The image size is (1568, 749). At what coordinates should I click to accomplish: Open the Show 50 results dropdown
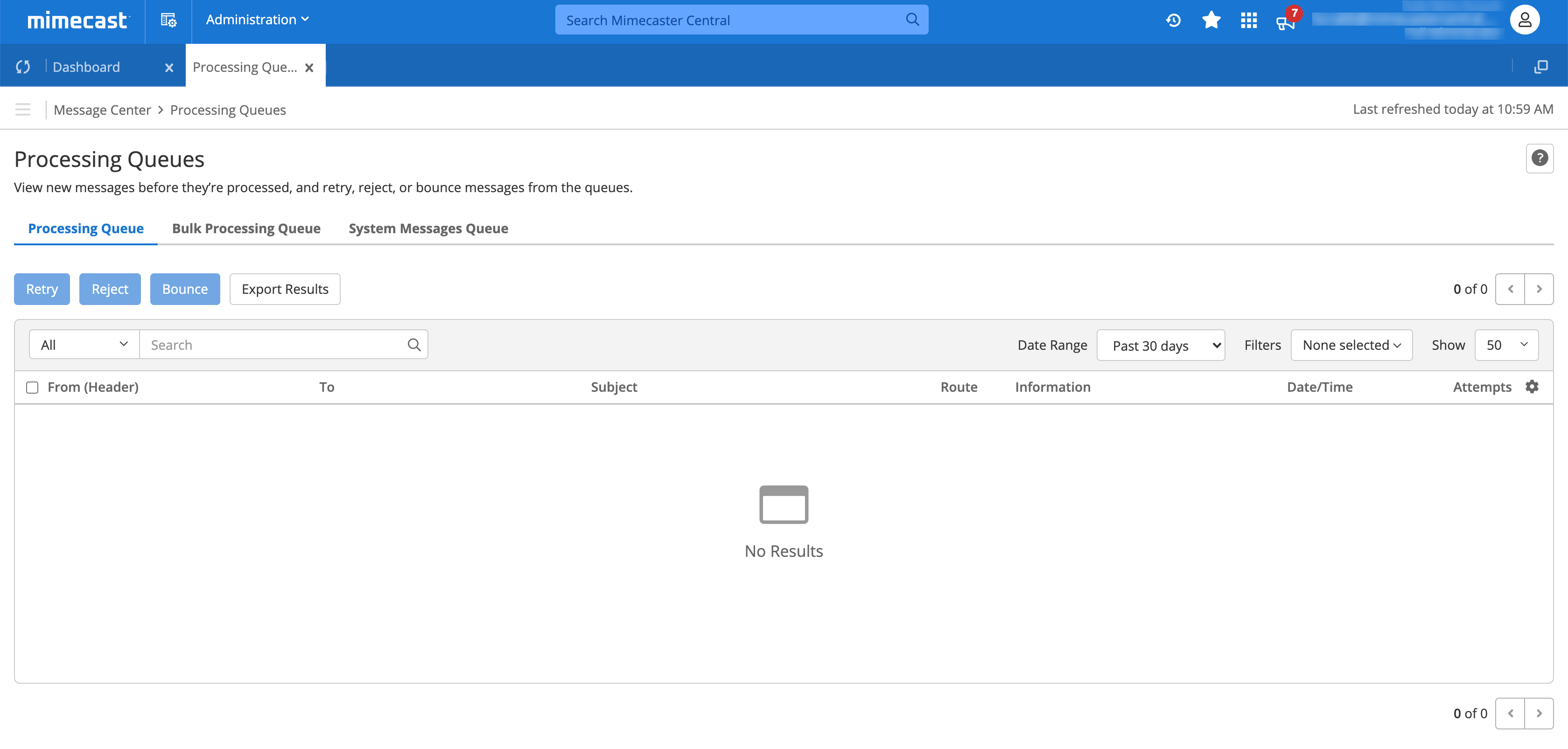1506,345
